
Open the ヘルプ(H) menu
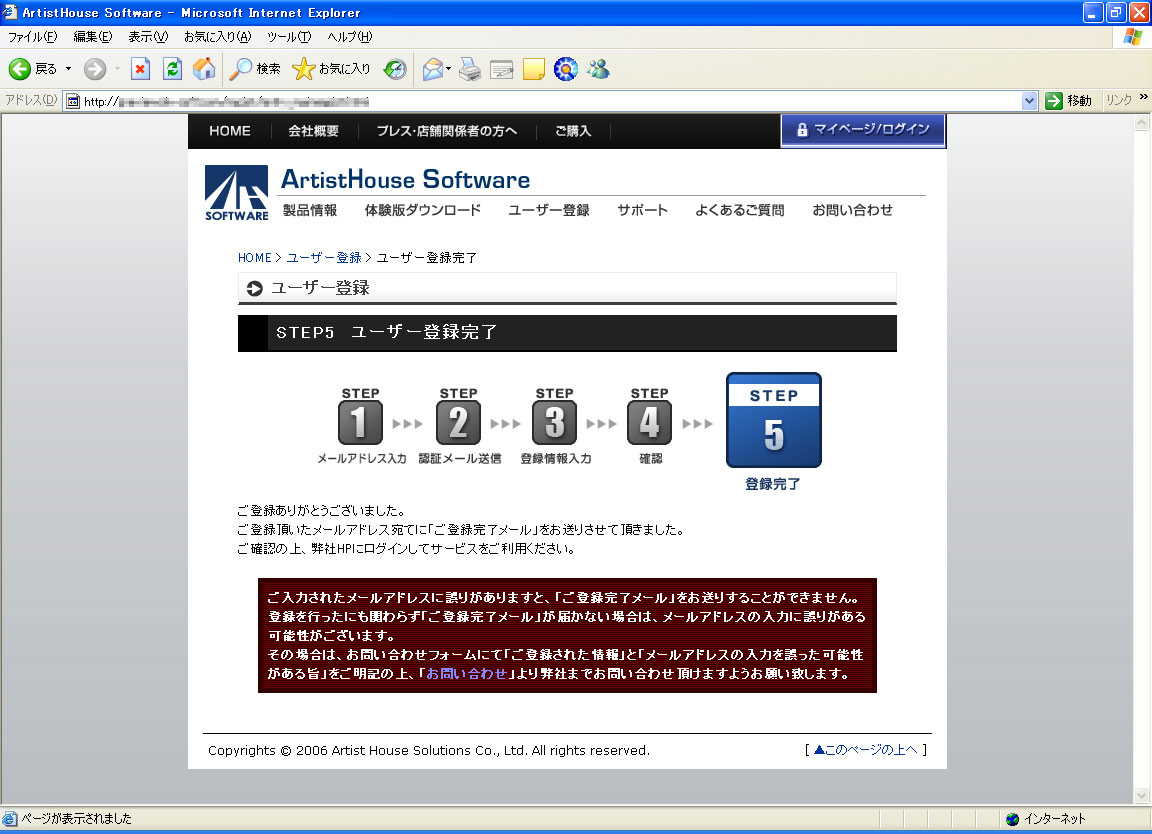pyautogui.click(x=350, y=37)
